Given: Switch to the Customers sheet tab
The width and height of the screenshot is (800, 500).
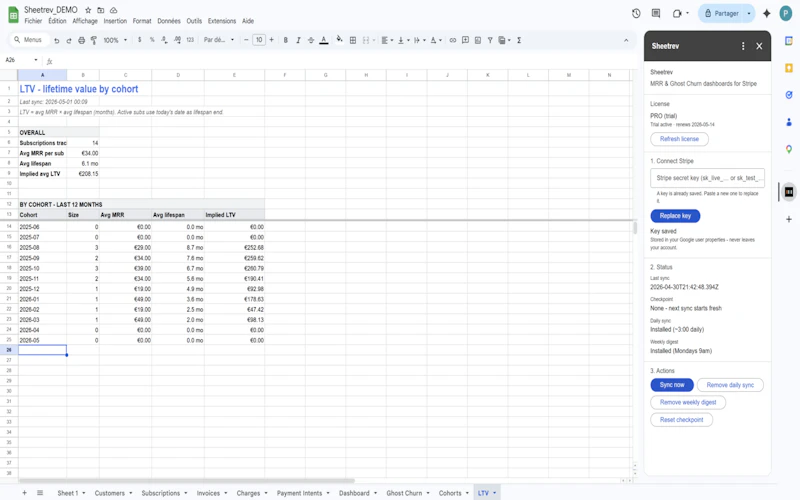Looking at the screenshot, I should (x=110, y=493).
